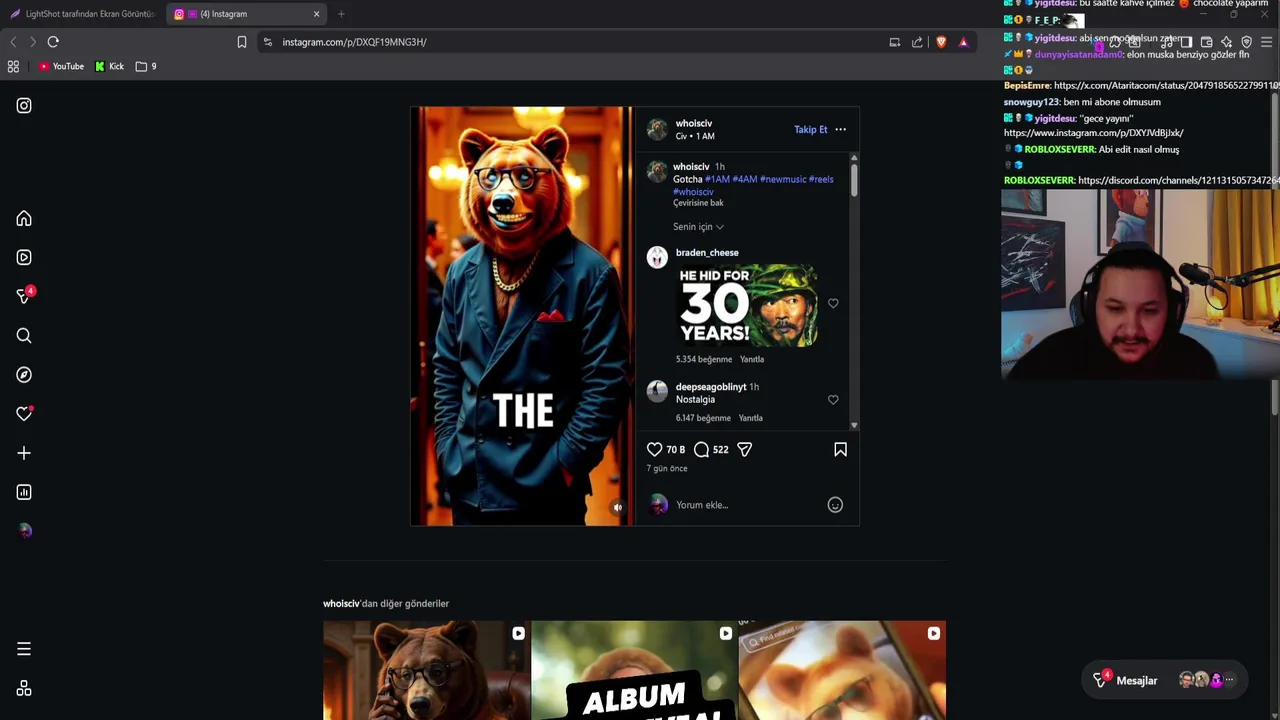The height and width of the screenshot is (720, 1280).
Task: Open 'ALBUM' reel thumbnail
Action: [634, 670]
